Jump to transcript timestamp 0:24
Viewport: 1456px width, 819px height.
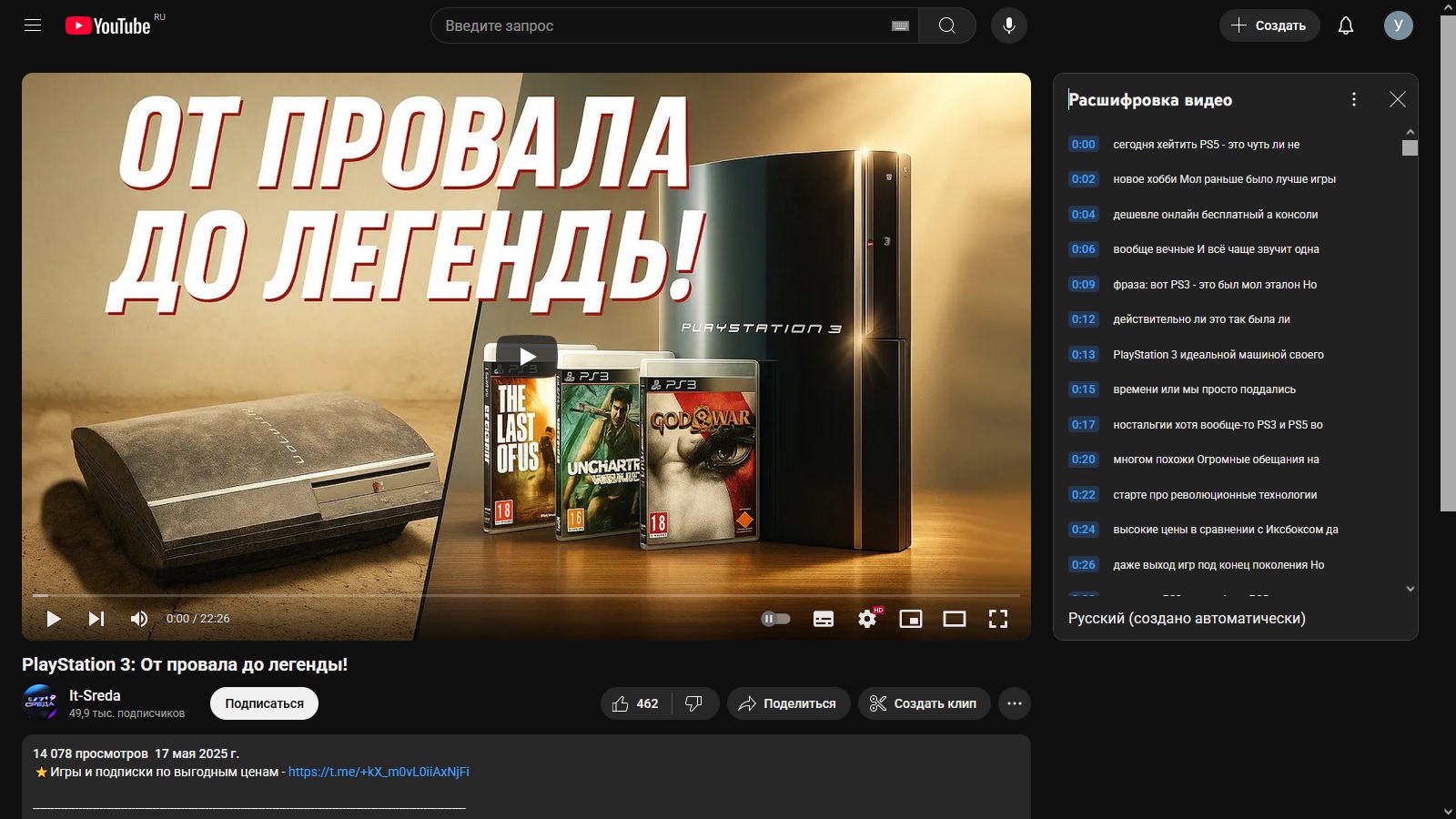click(1083, 530)
